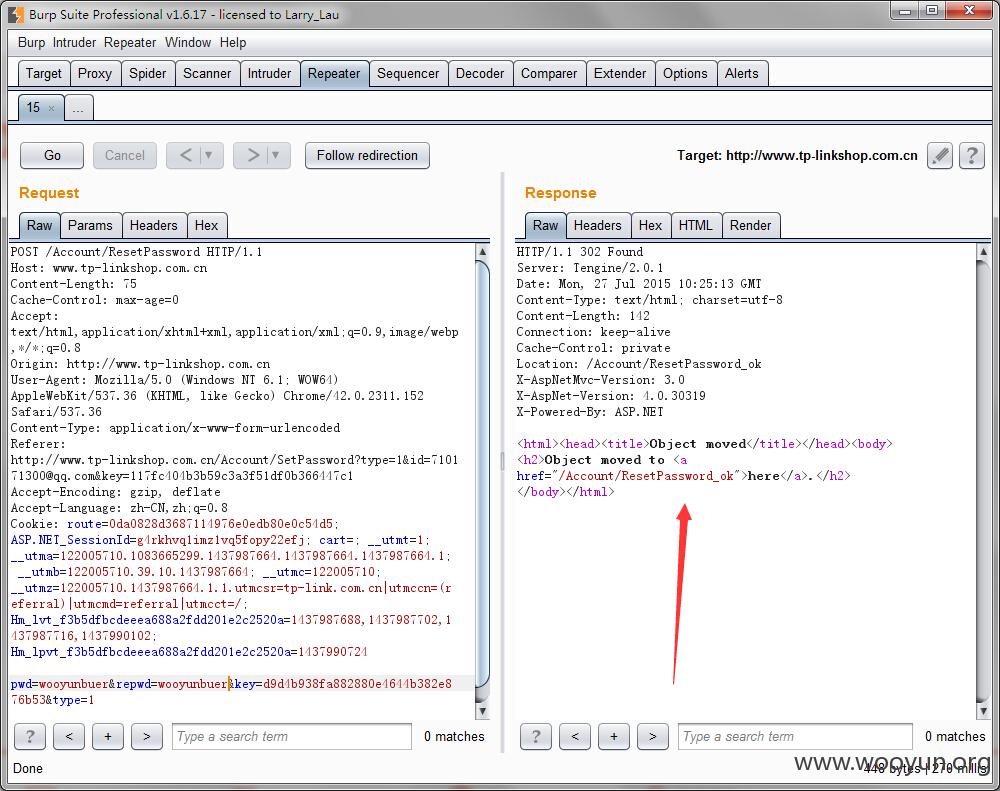Viewport: 1000px width, 791px height.
Task: Open the response HTML tab
Action: pos(696,226)
